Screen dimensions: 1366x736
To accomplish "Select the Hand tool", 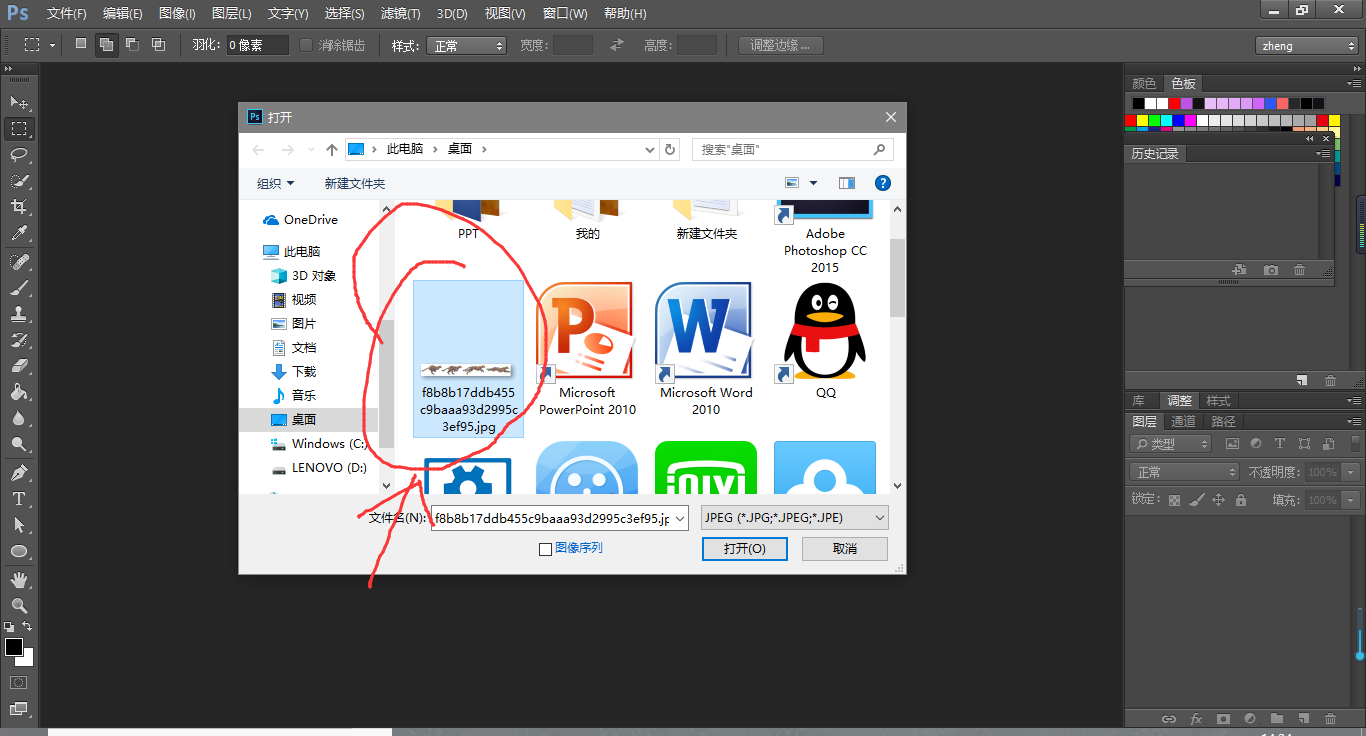I will tap(19, 579).
